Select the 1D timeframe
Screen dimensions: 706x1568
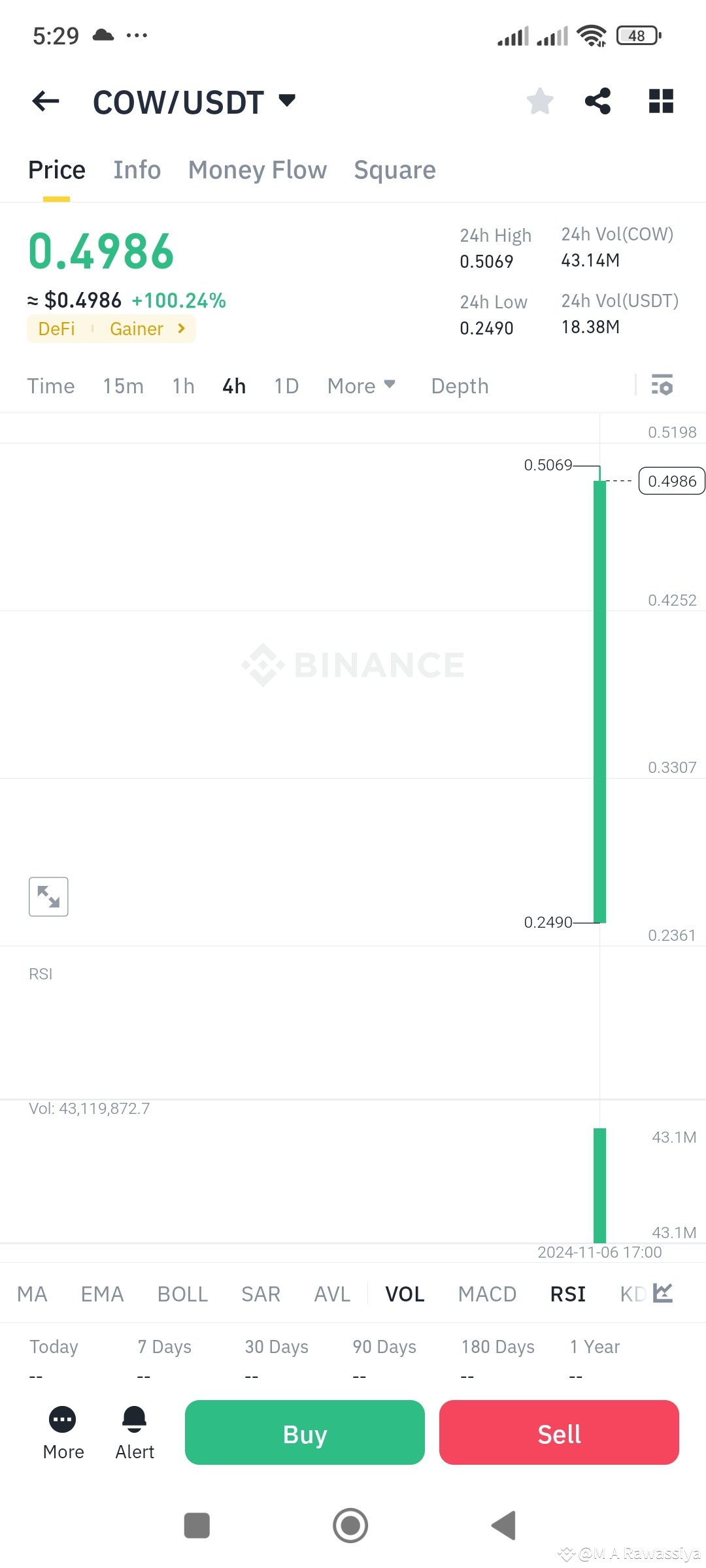point(286,385)
